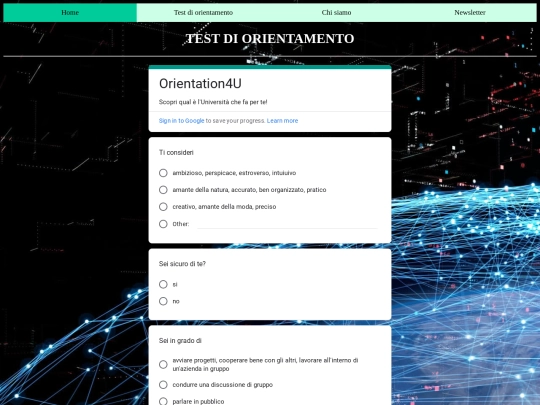Click the Orientation4U form title
Viewport: 540px width, 405px height.
click(200, 84)
